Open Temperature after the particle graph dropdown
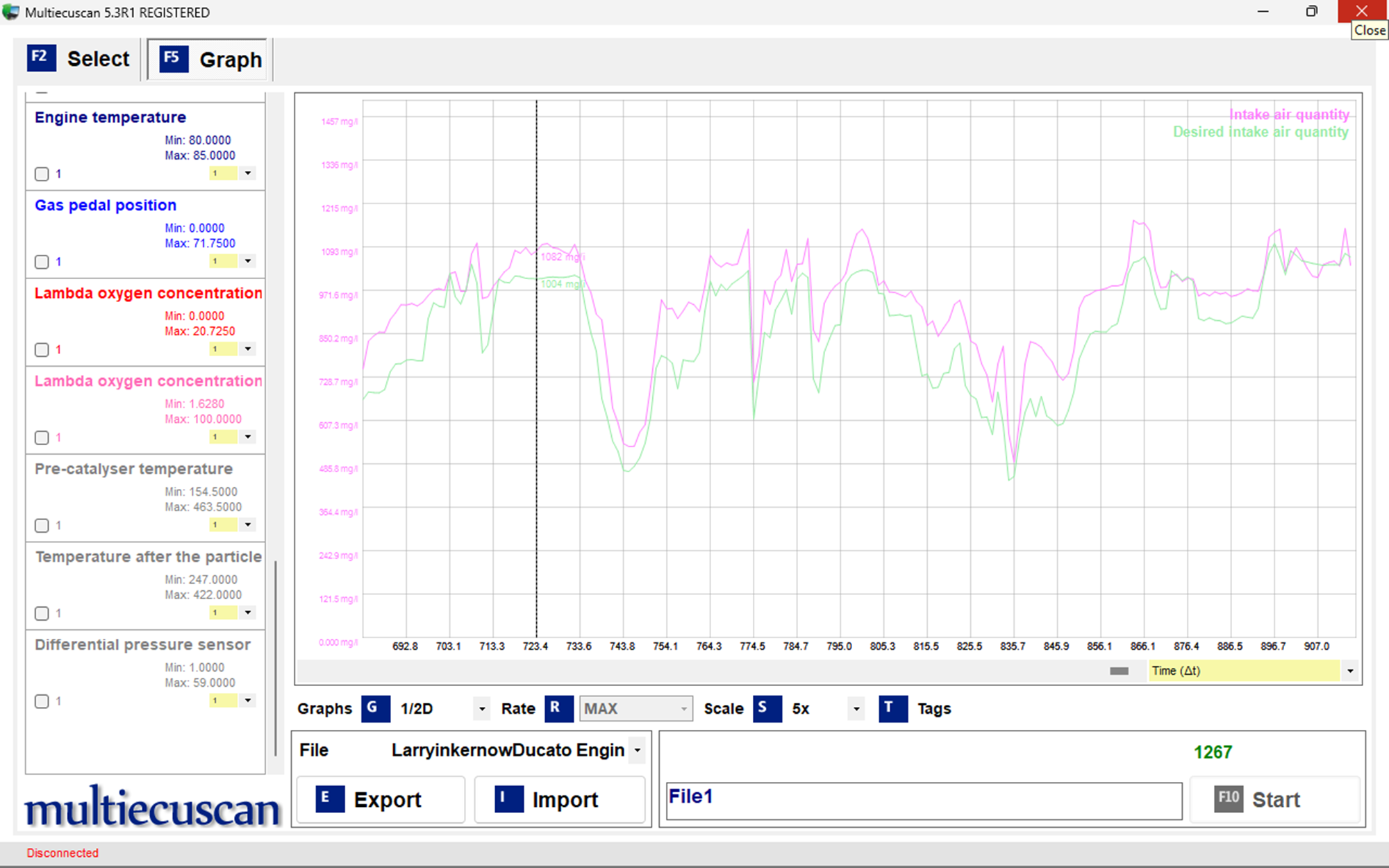 [247, 612]
